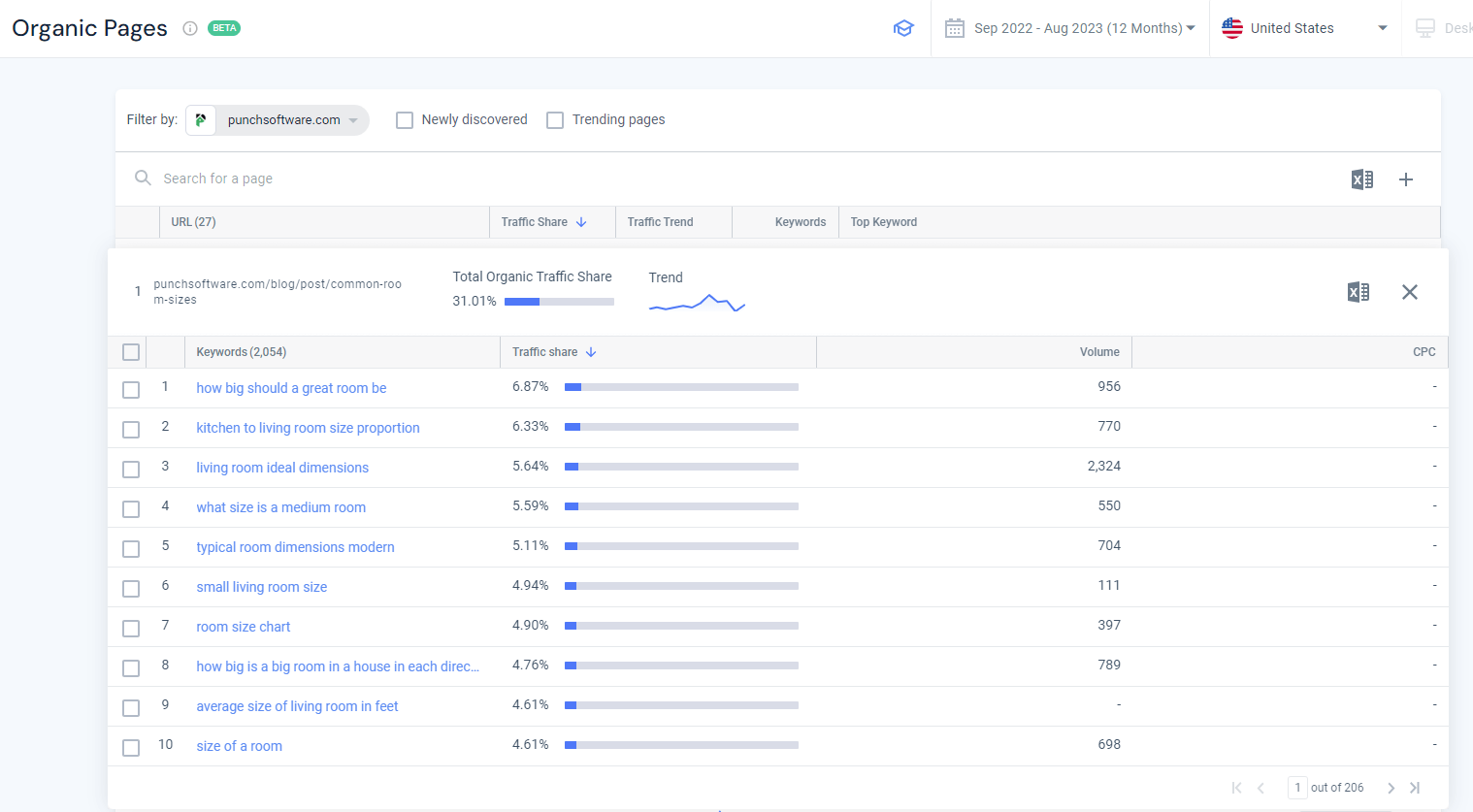Open keyword 'typical room dimensions modern'

[x=295, y=547]
